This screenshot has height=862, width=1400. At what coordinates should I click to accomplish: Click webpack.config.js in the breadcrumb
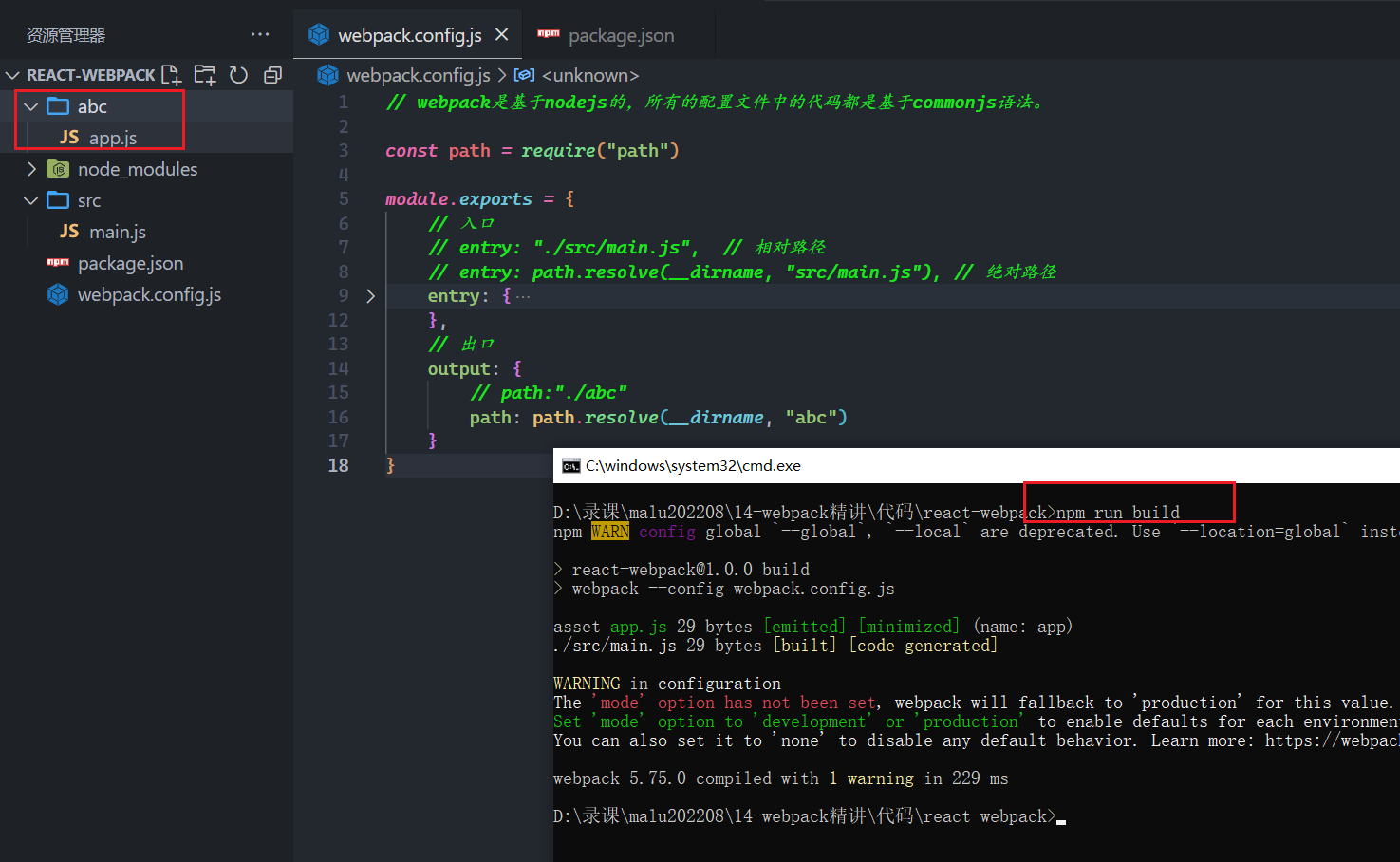click(x=419, y=75)
